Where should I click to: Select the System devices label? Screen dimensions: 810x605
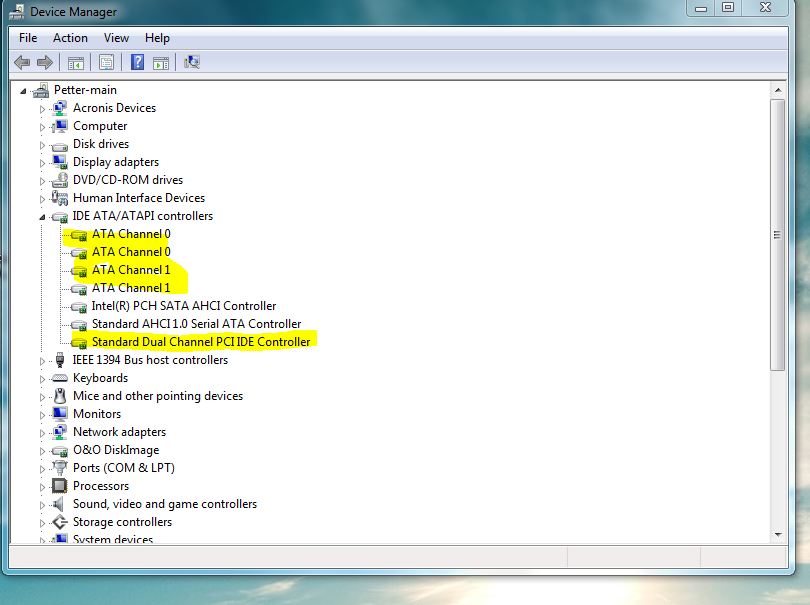[x=113, y=539]
